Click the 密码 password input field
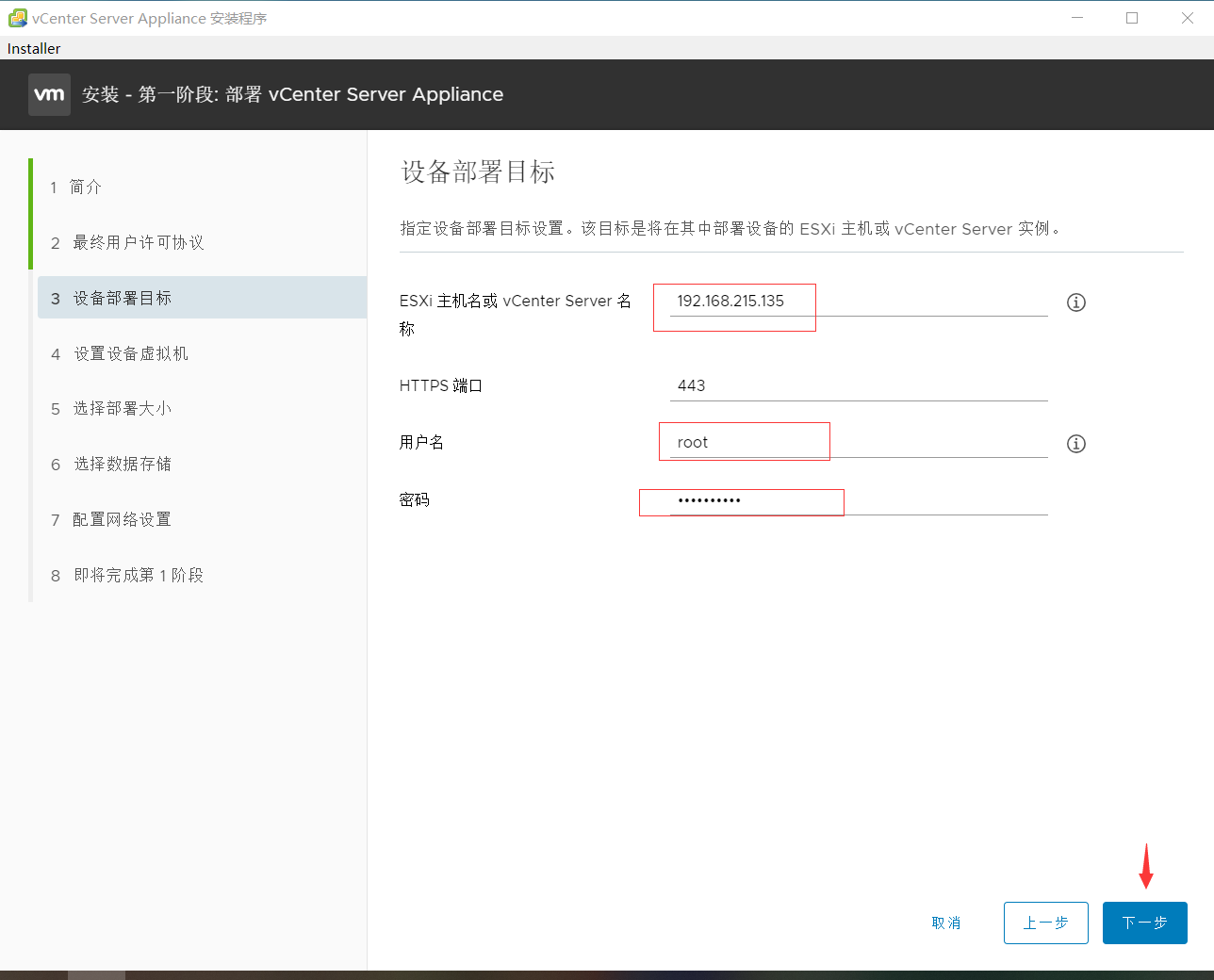The image size is (1214, 980). tap(742, 501)
